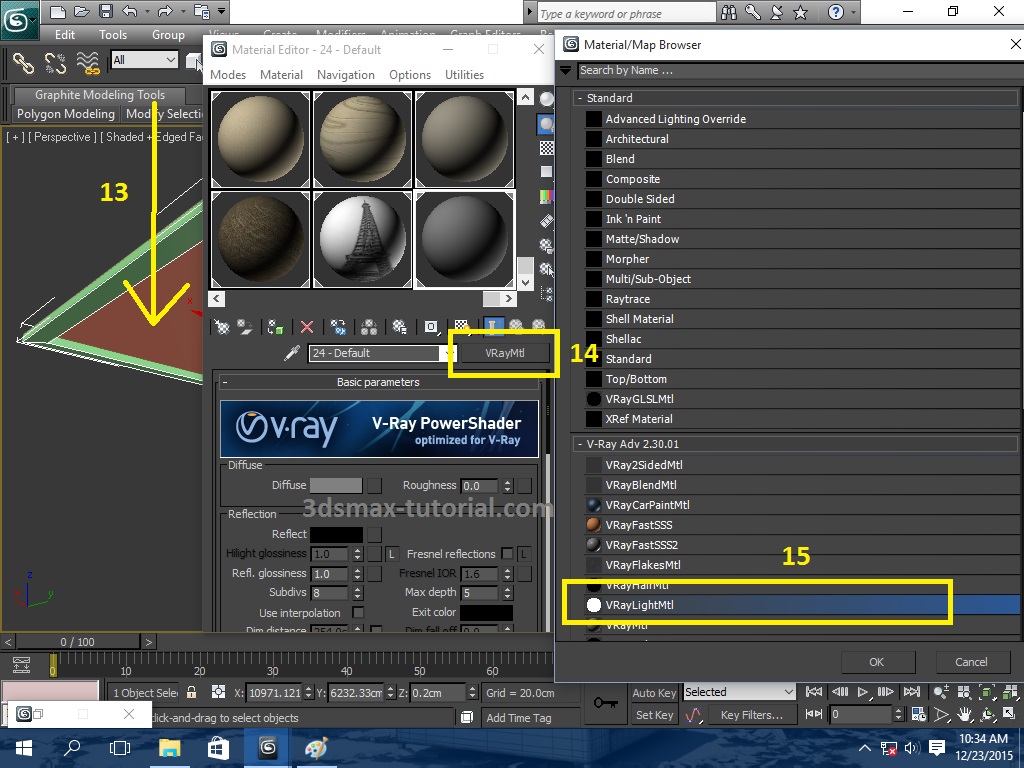Click the Unlink Selection tool
This screenshot has height=768, width=1024.
point(56,63)
